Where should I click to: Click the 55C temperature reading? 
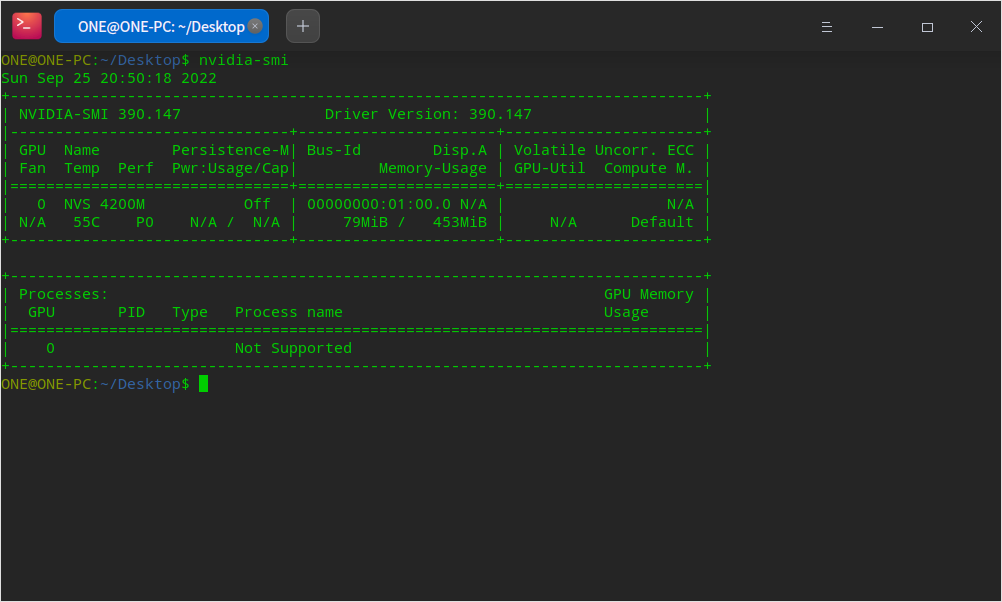(x=85, y=221)
